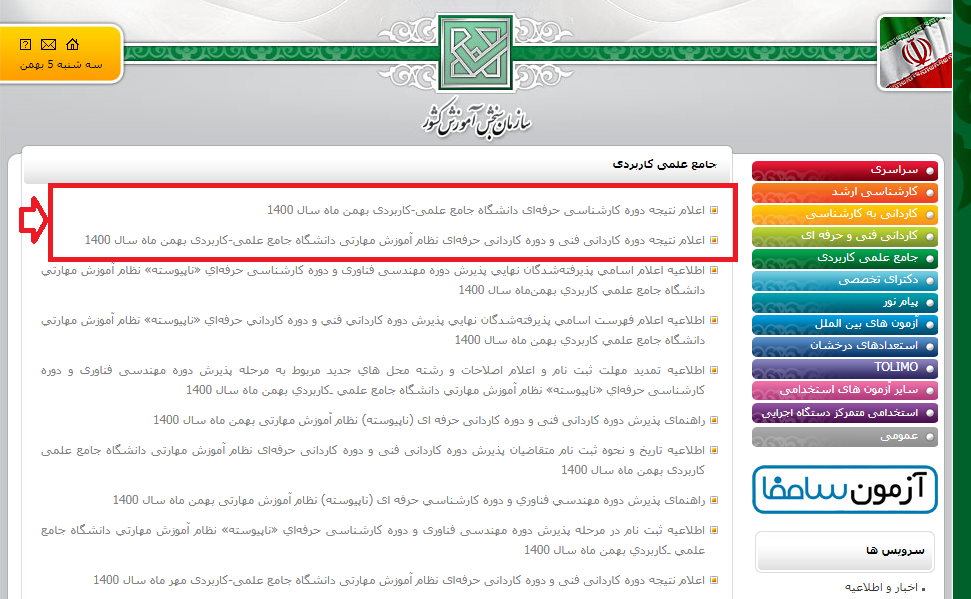Open the سراسری menu item
The image size is (971, 599).
pos(845,170)
